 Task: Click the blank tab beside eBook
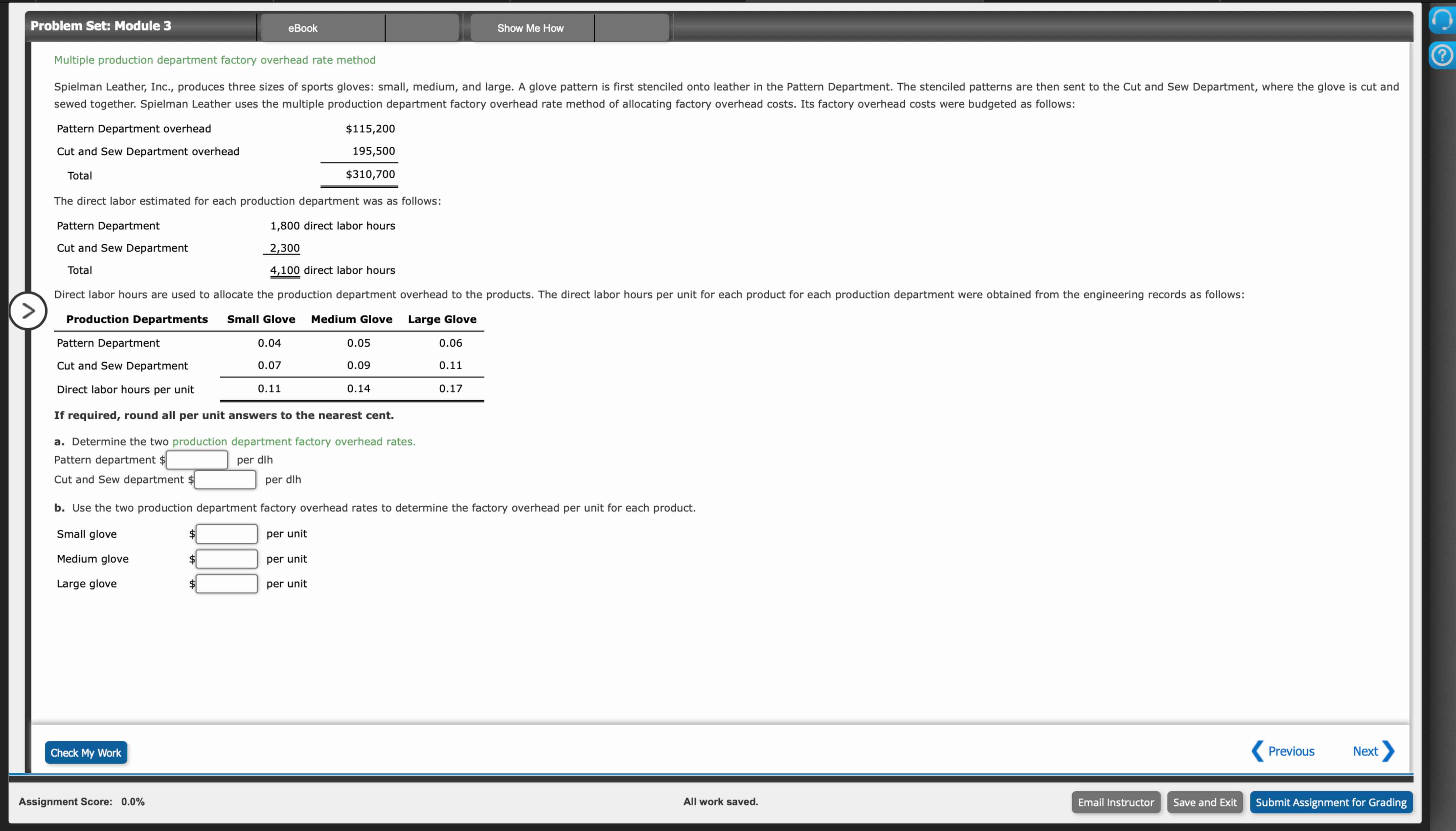pyautogui.click(x=422, y=28)
